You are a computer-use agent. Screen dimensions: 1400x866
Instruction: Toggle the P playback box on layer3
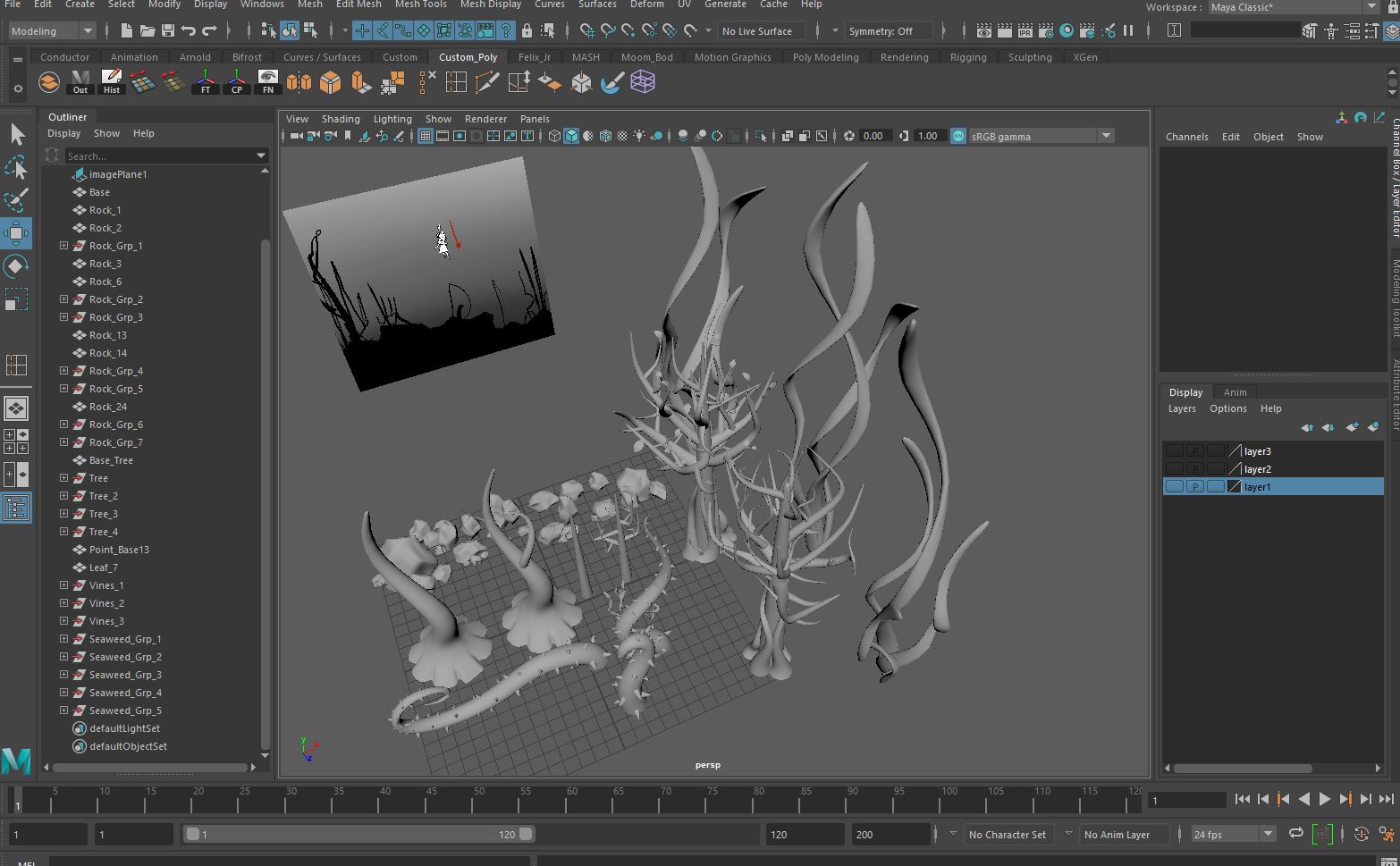(x=1195, y=450)
